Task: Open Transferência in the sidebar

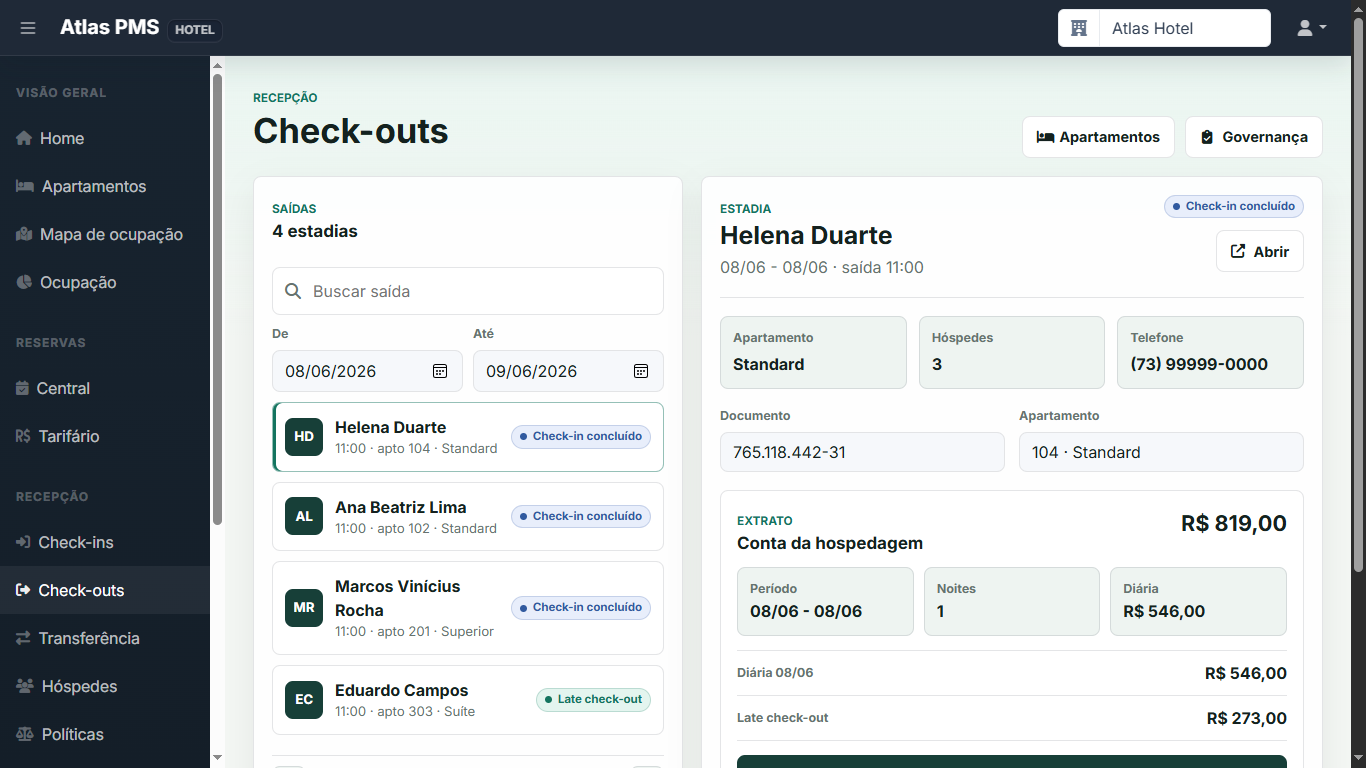Action: tap(105, 638)
